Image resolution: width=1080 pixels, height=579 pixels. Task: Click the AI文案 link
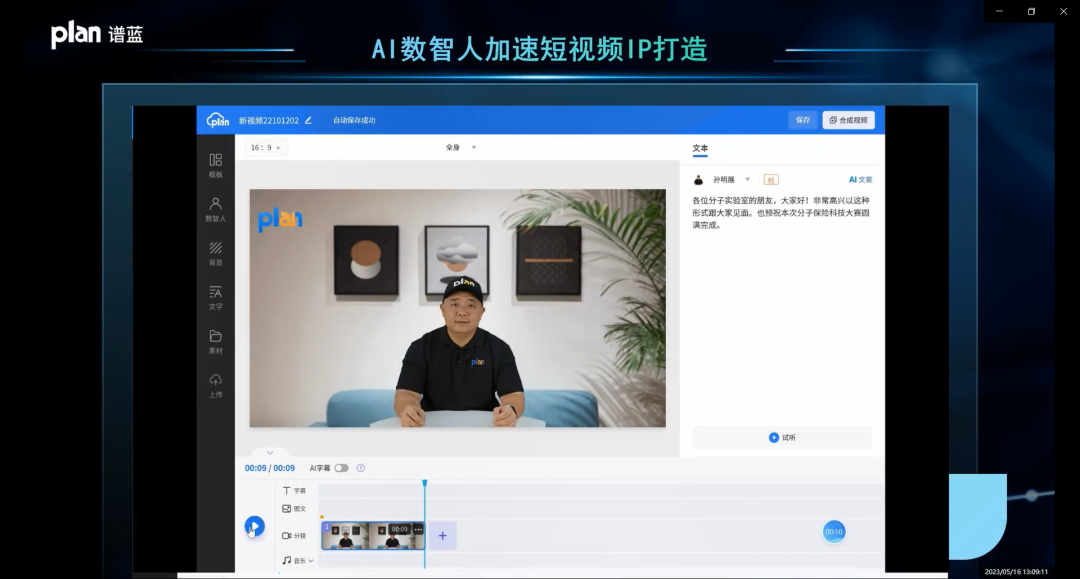click(860, 180)
